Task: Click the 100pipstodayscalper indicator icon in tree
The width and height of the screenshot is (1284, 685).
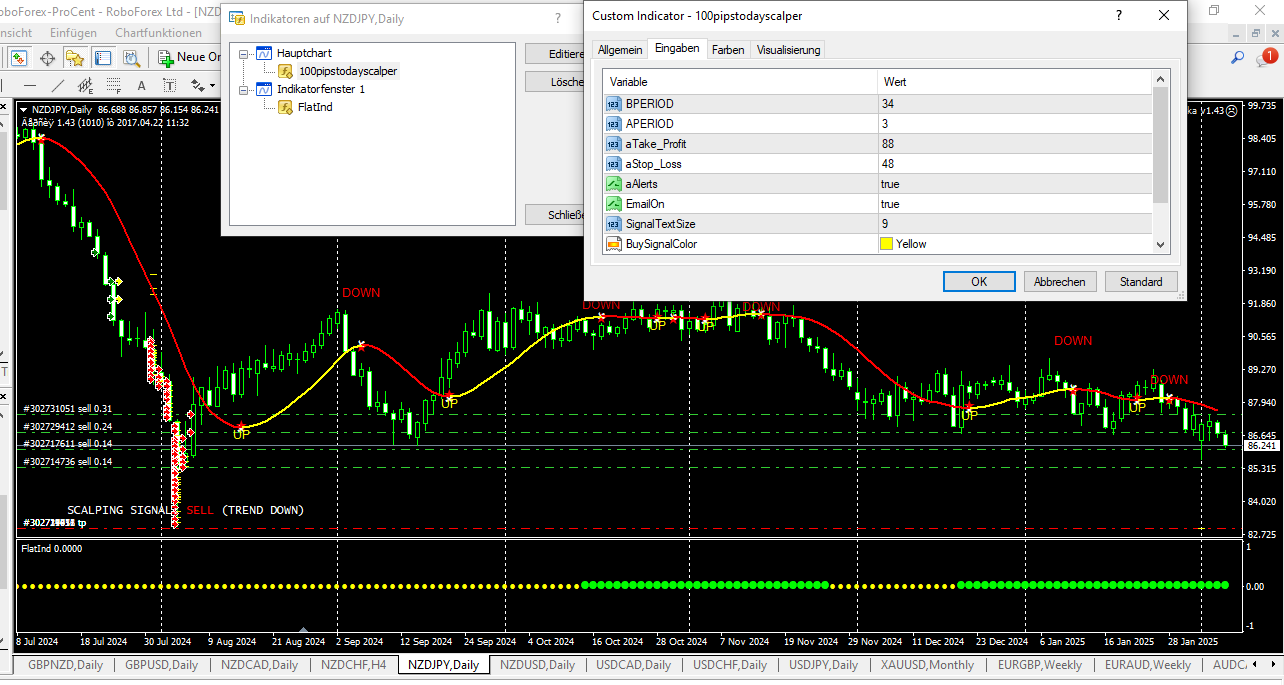Action: (286, 71)
